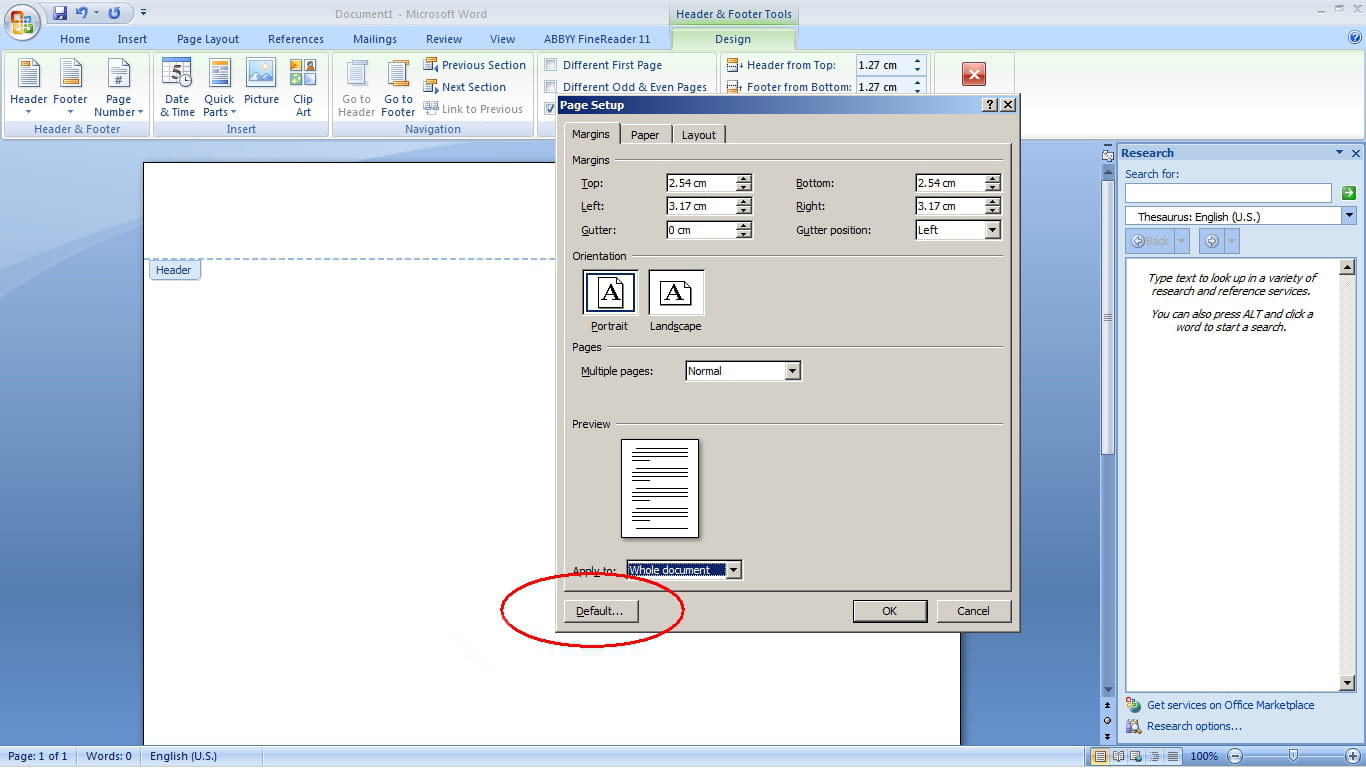The width and height of the screenshot is (1366, 768).
Task: Insert Date & Time
Action: pos(177,87)
